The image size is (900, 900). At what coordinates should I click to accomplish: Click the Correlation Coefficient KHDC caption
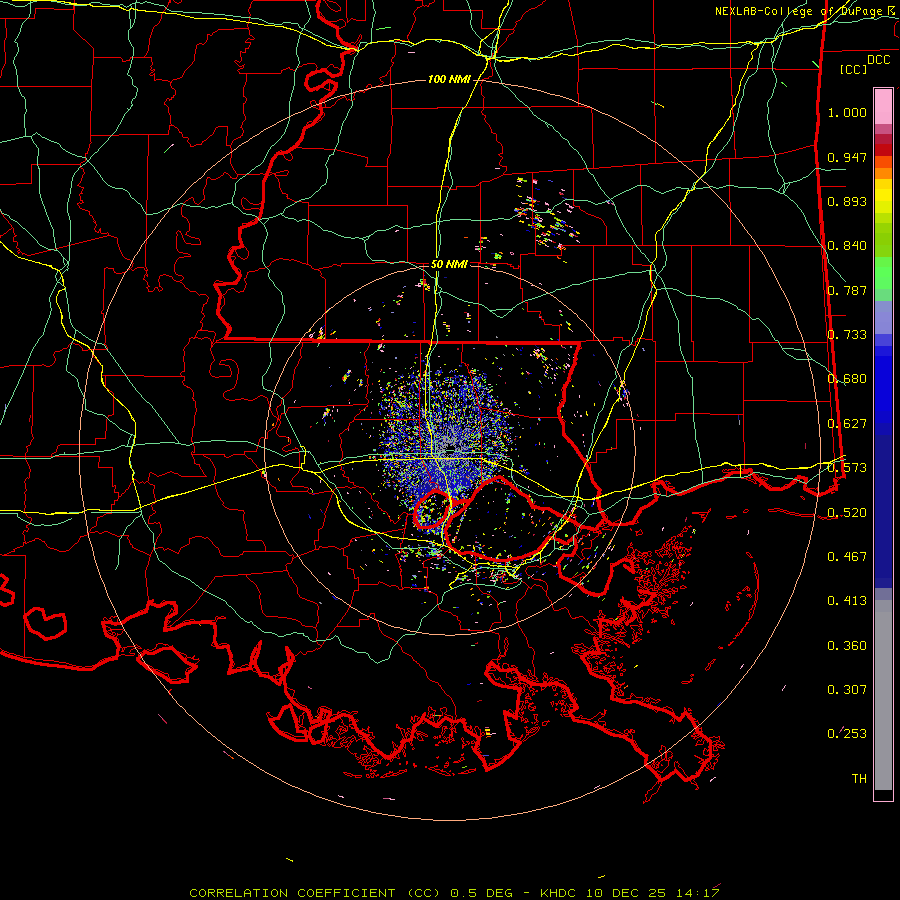click(454, 893)
